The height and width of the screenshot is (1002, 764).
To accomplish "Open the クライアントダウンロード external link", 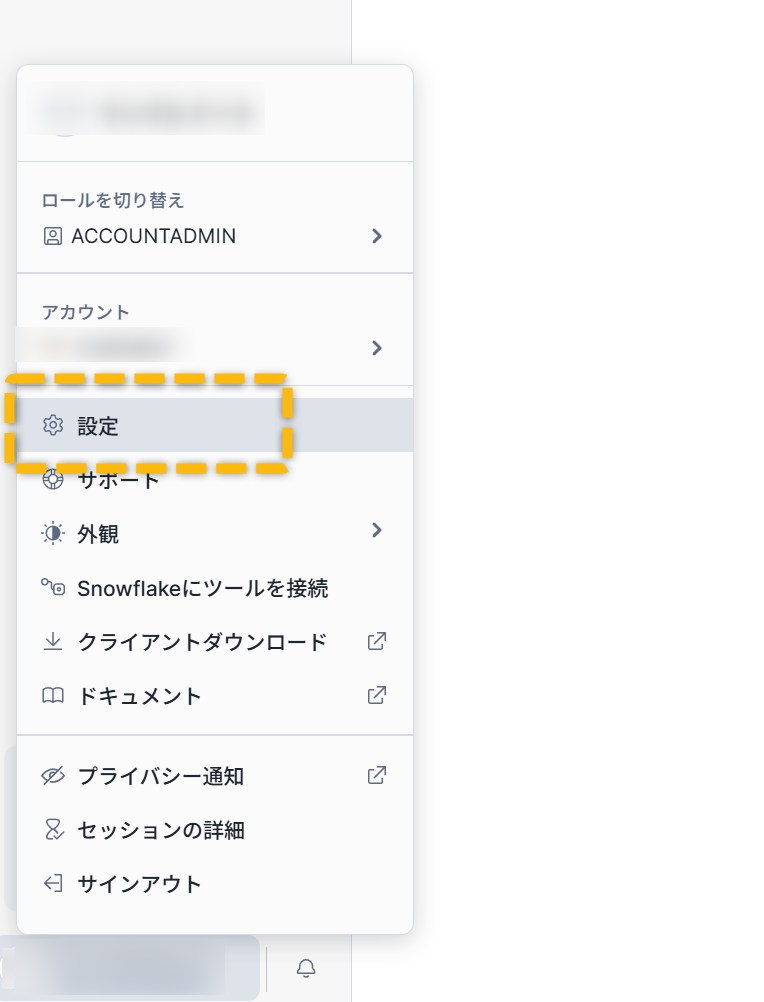I will pyautogui.click(x=377, y=642).
